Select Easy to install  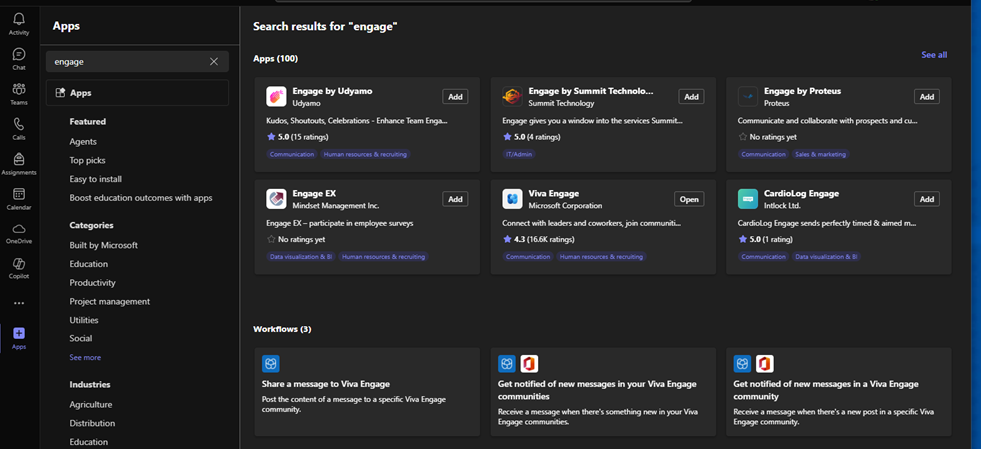[x=96, y=179]
